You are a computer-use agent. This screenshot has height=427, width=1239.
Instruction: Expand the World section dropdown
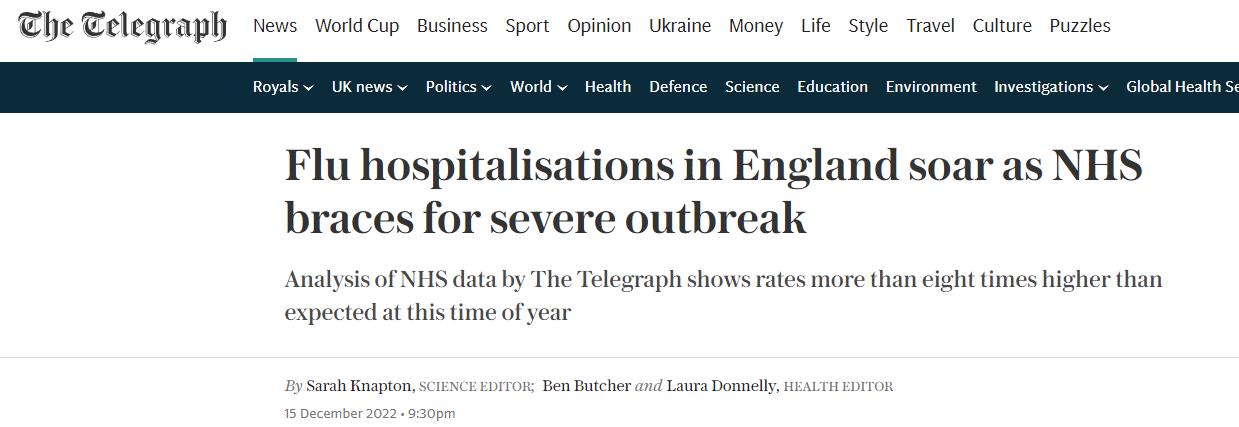tap(538, 87)
